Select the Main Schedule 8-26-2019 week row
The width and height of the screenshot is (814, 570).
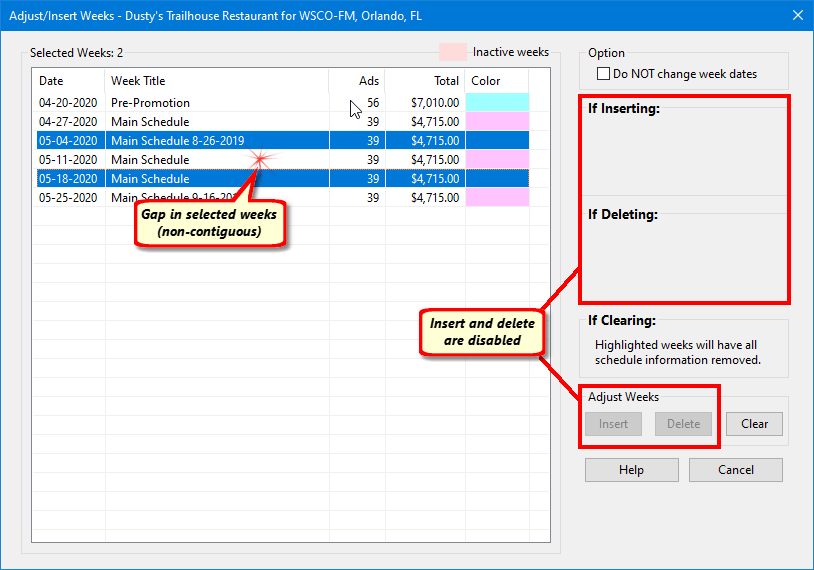click(177, 141)
